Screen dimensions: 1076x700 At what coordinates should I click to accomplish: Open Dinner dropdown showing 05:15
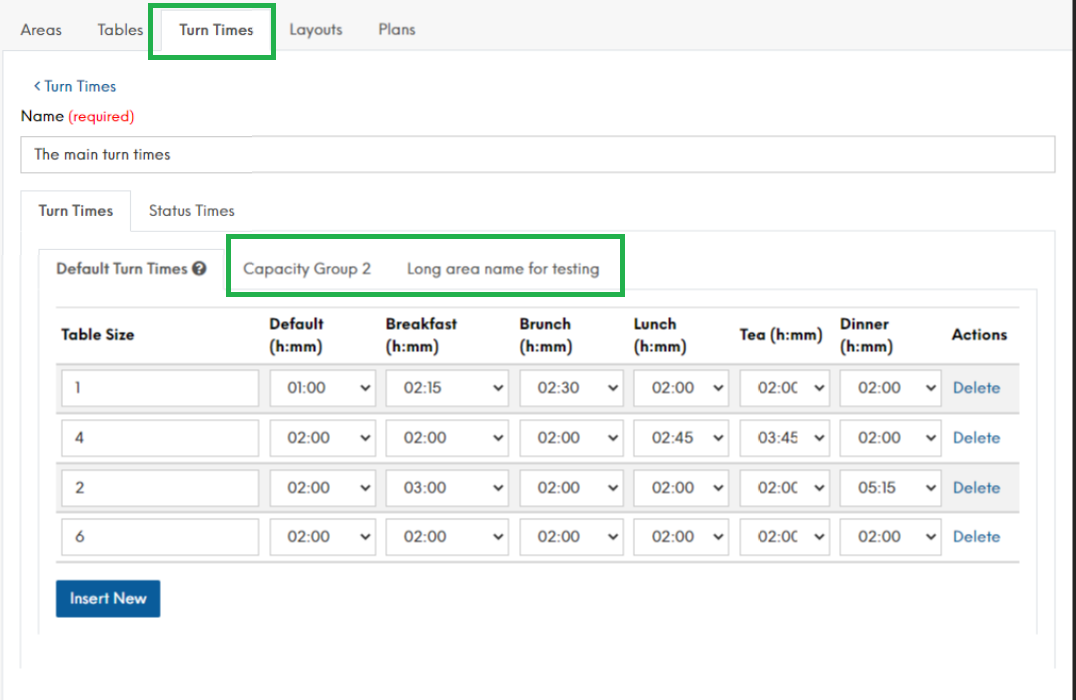[890, 488]
